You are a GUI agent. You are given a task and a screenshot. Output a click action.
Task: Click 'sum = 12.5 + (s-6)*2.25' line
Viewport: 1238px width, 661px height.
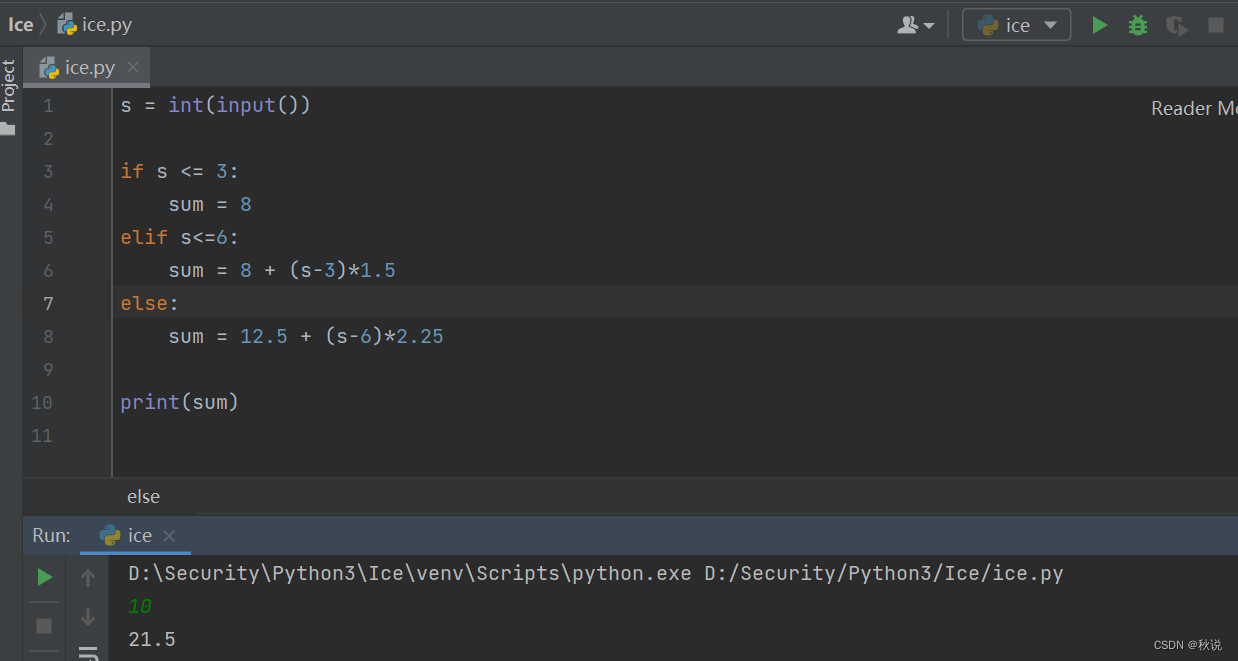coord(306,336)
